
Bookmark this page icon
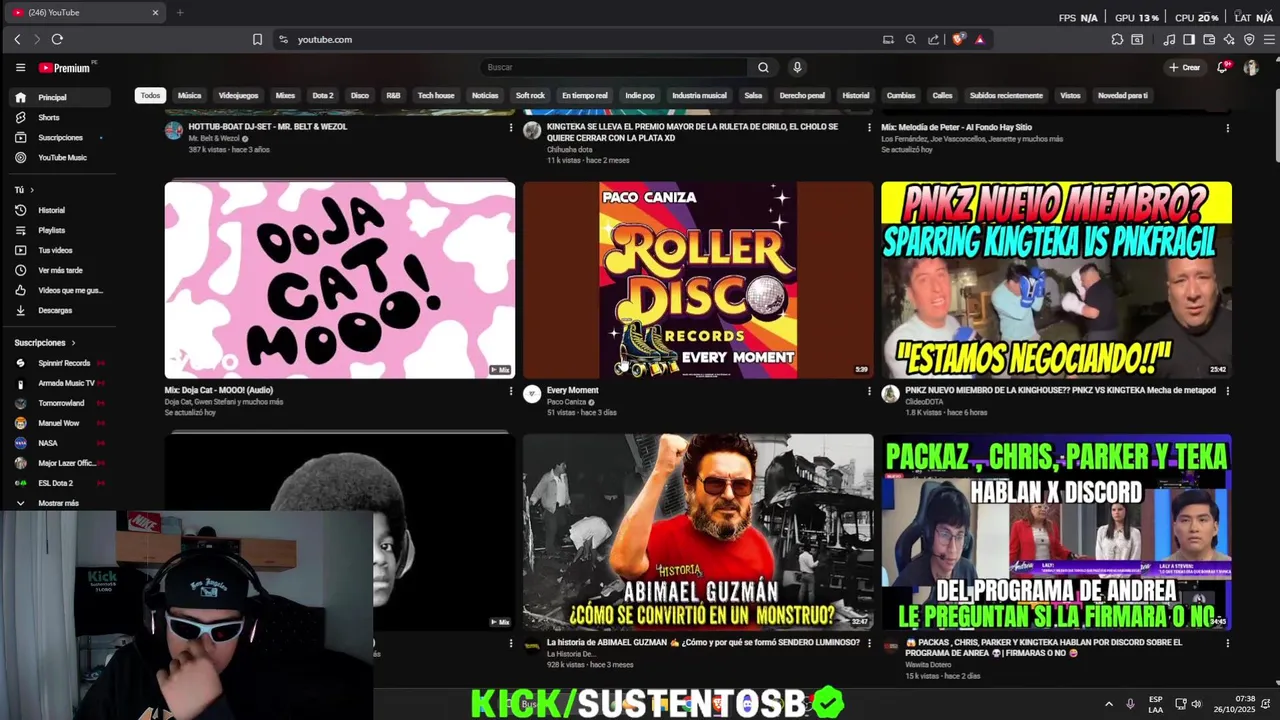point(257,39)
